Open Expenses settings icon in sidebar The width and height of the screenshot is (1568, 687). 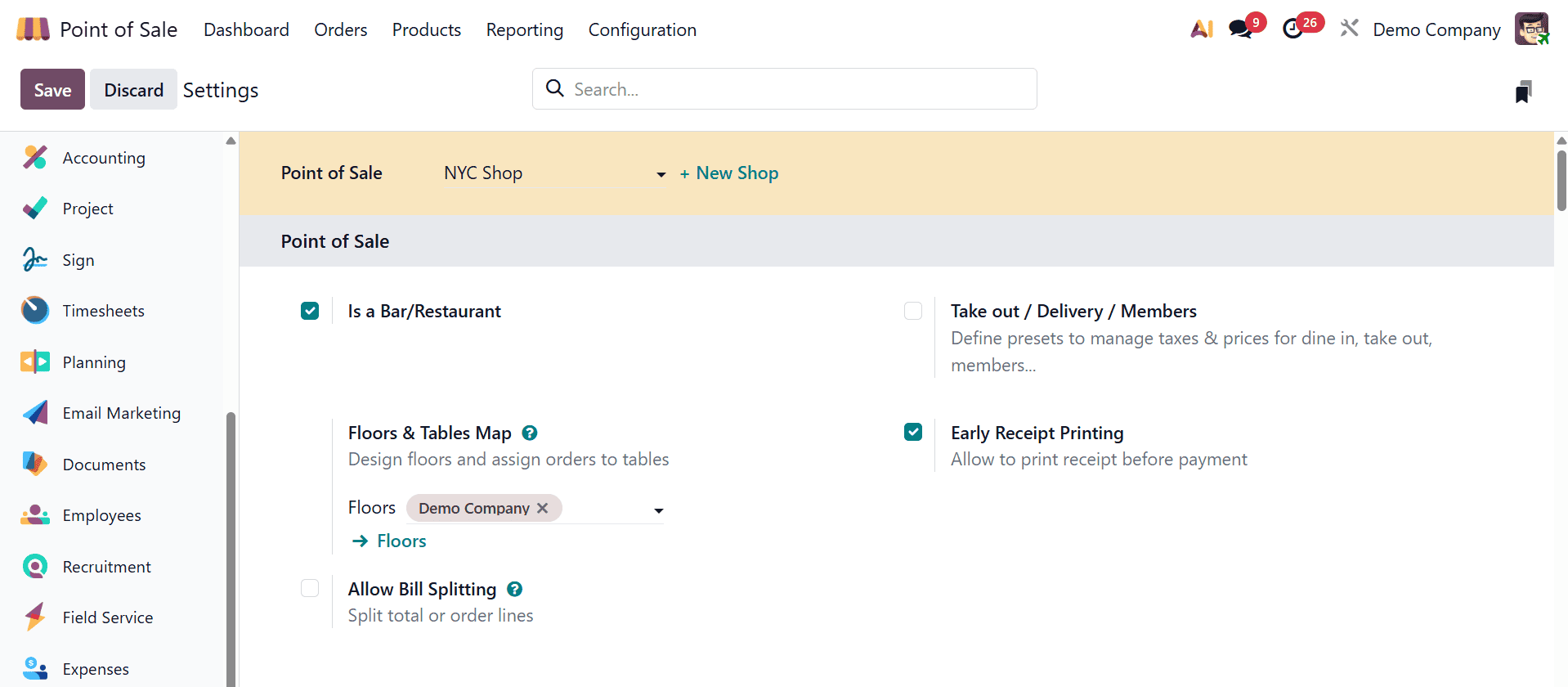click(x=35, y=668)
